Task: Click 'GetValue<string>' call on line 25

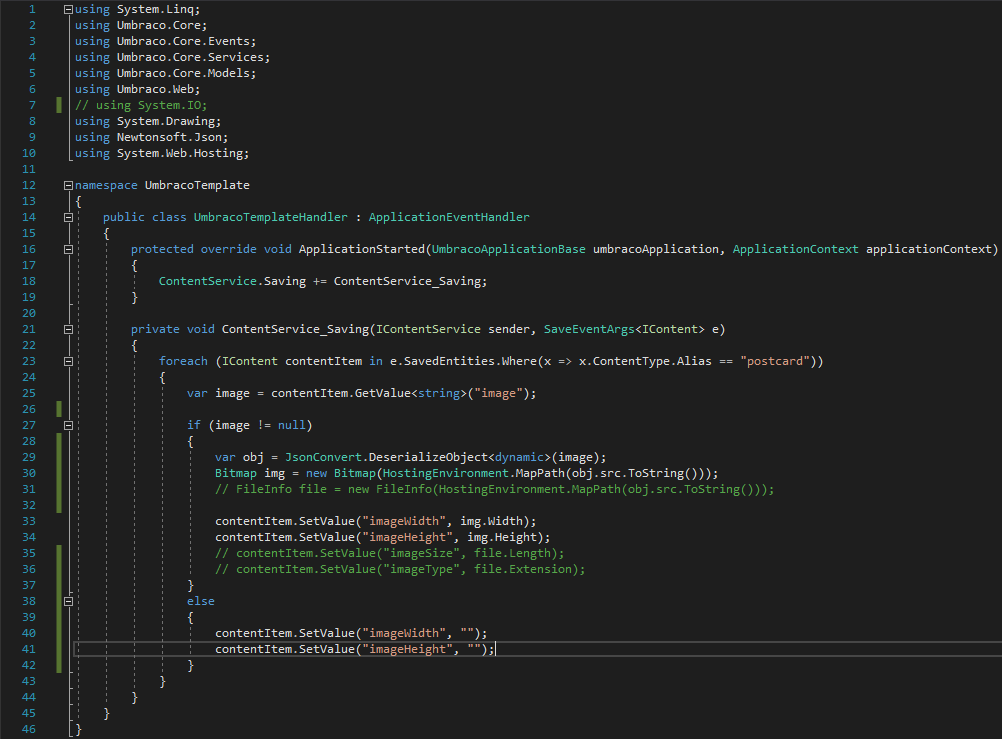Action: (411, 393)
